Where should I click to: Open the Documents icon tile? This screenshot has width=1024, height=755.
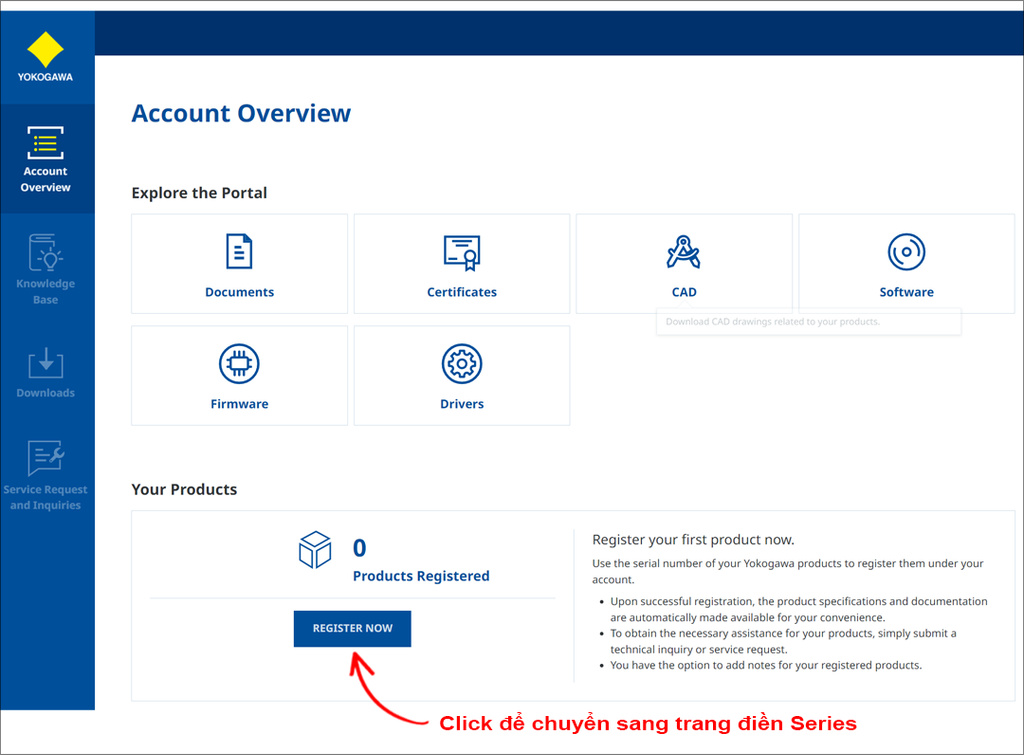click(x=239, y=251)
